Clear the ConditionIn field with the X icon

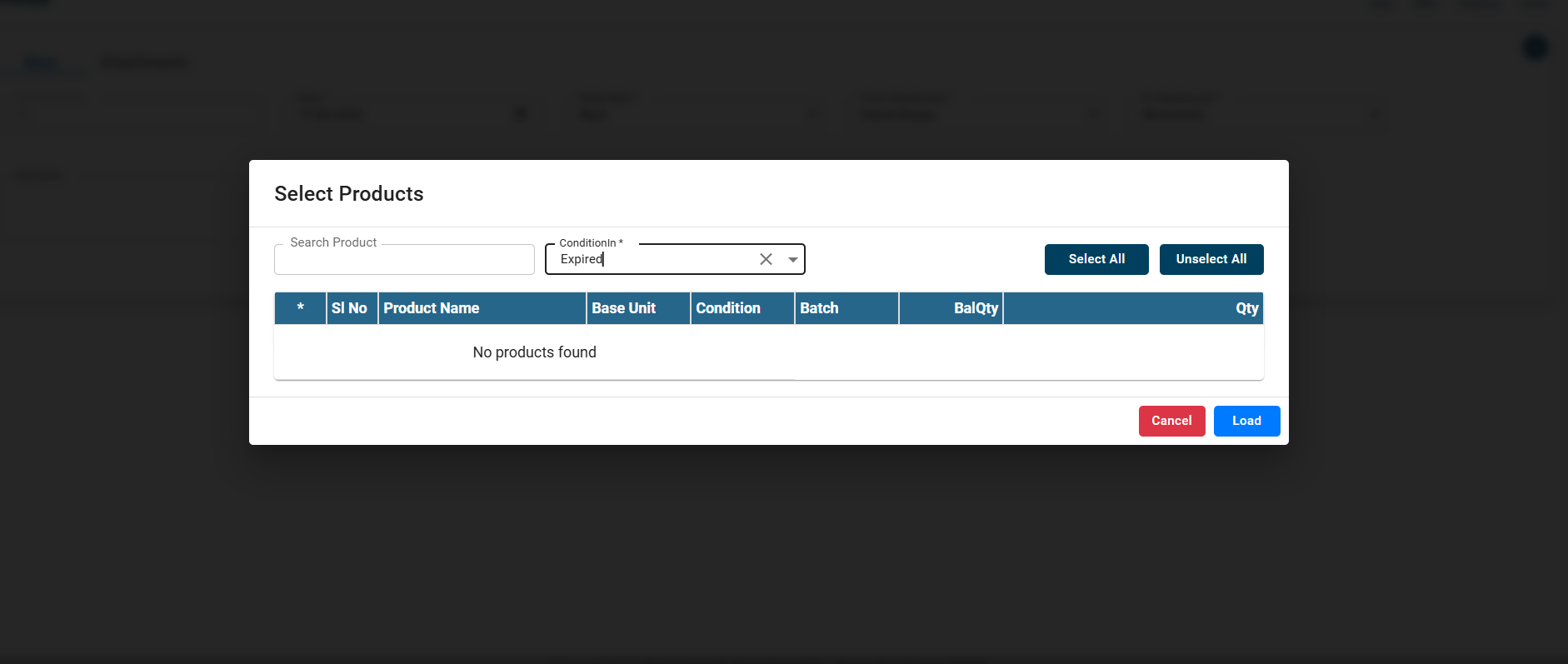click(766, 259)
